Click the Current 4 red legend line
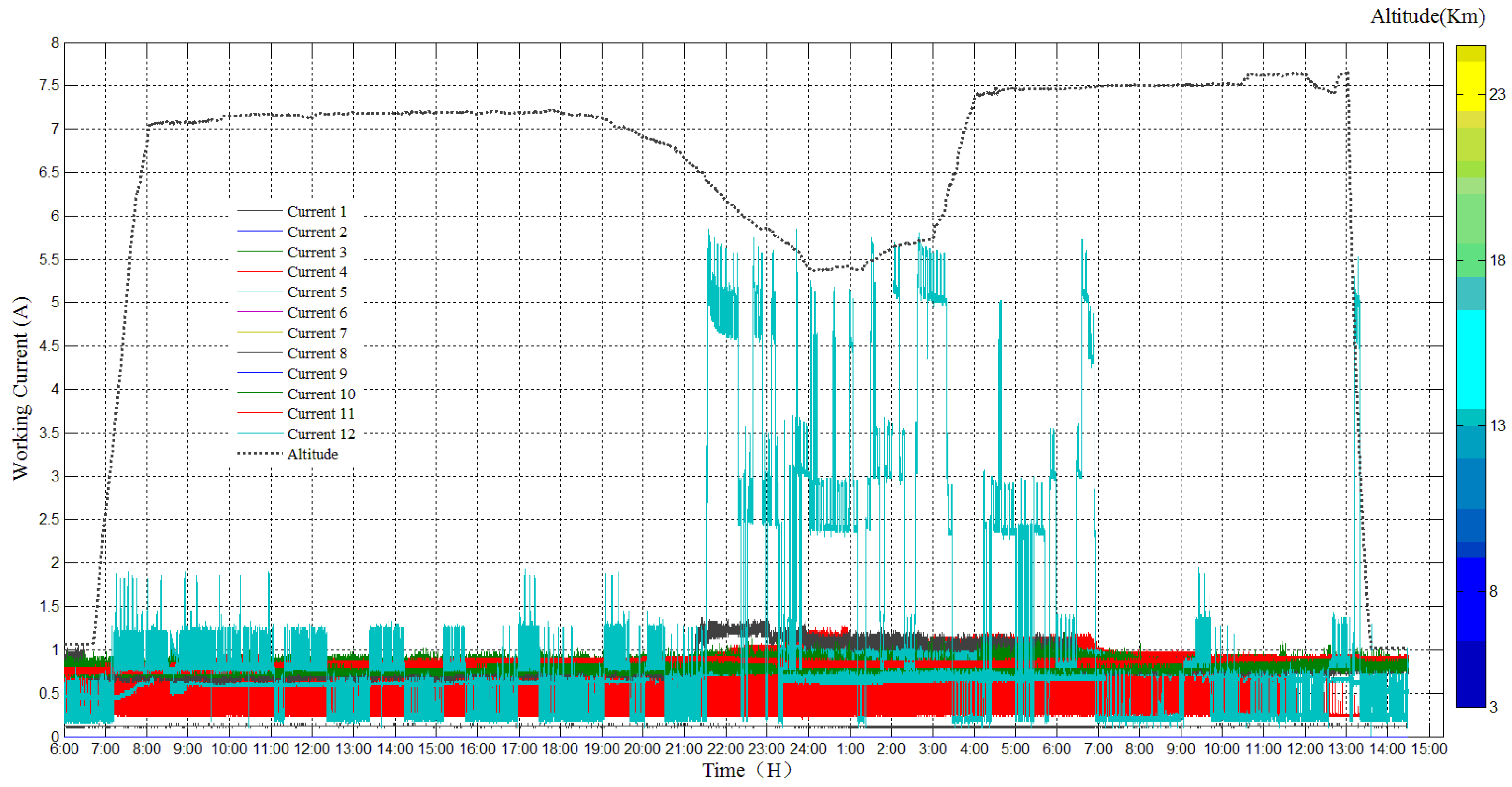This screenshot has width=1512, height=787. point(260,272)
